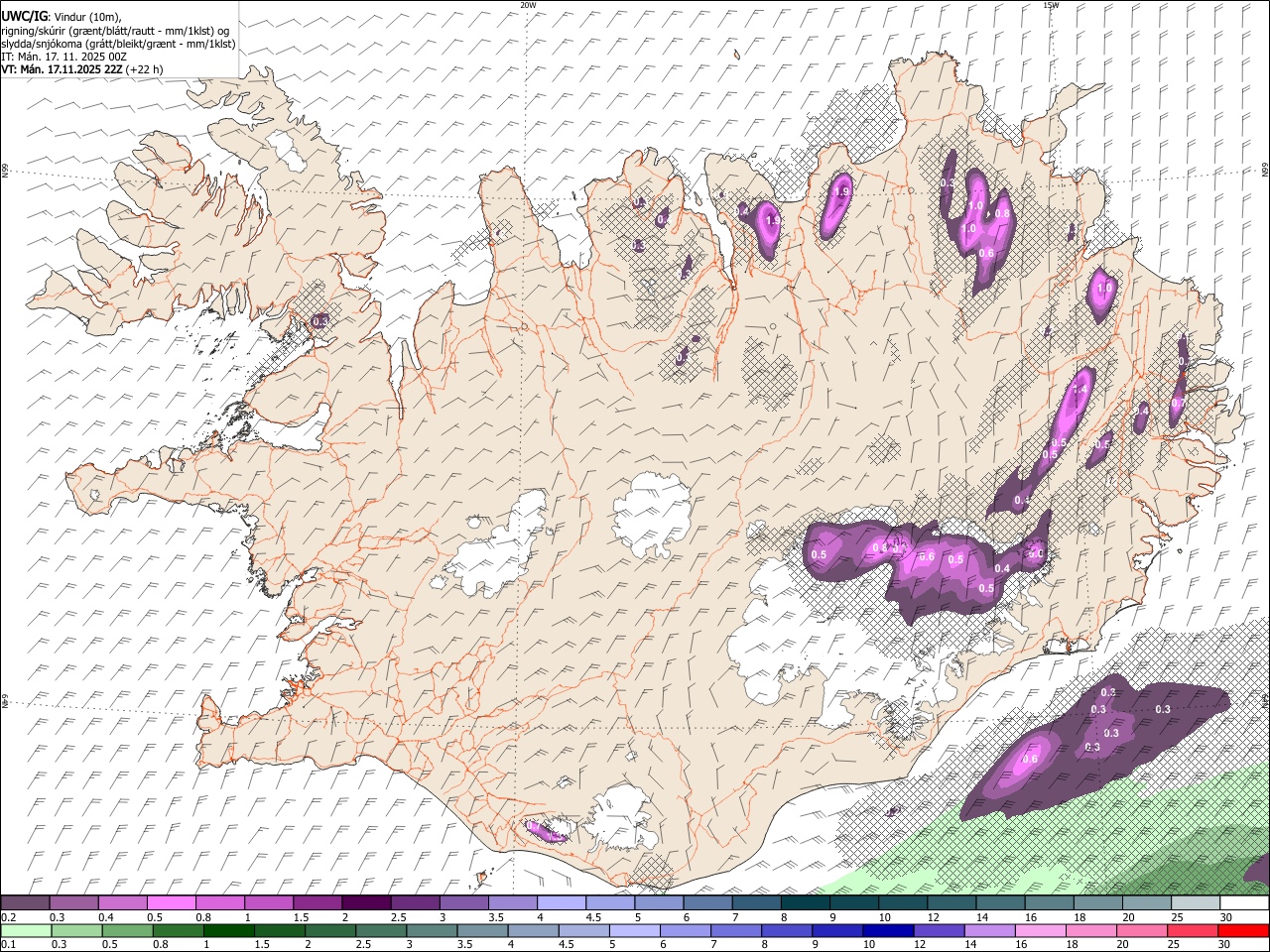Click the 'rigning/skúrir (grænt/blátt/rautt' legend line
The image size is (1270, 952).
[115, 31]
